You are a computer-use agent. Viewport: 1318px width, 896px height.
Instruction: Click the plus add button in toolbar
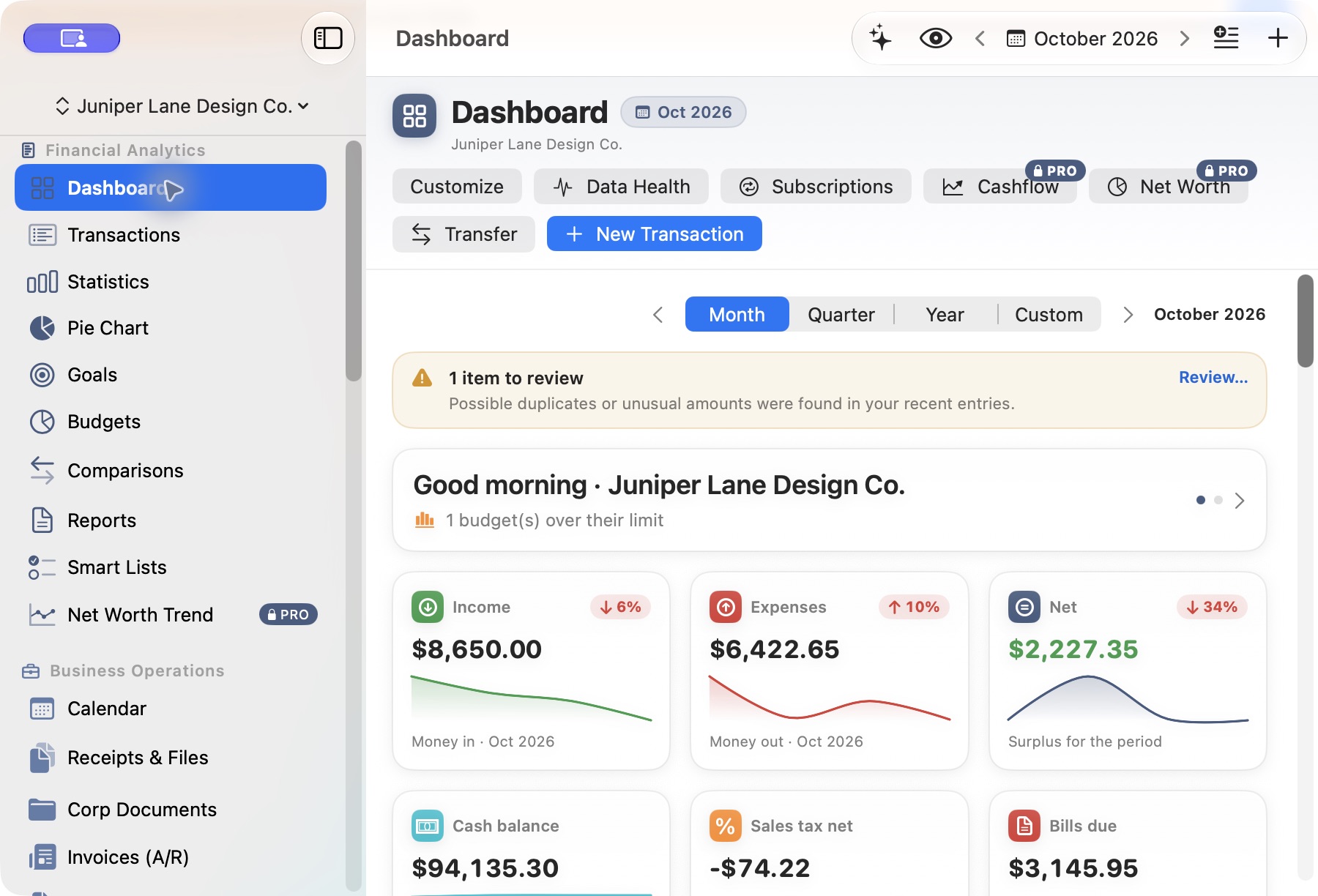(1278, 38)
